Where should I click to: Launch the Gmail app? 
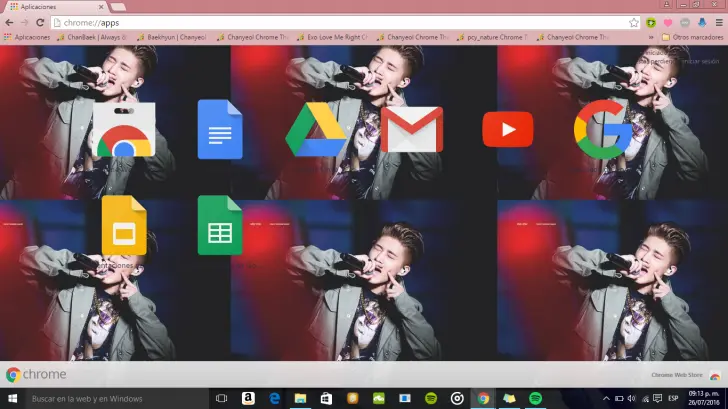pos(411,129)
